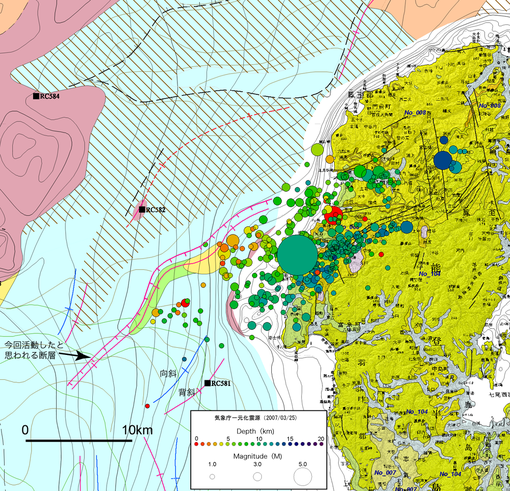The height and width of the screenshot is (491, 510).
Task: Click the magnitude 3.0 legend circle
Action: 257,477
